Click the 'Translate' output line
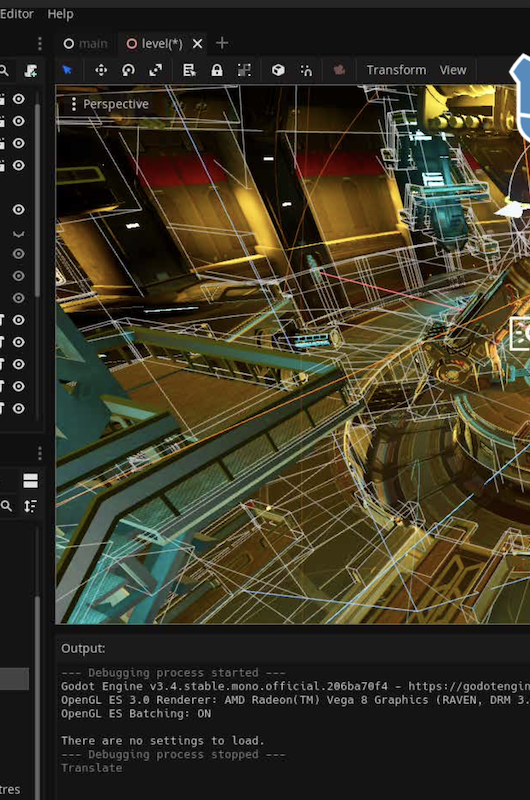Image resolution: width=530 pixels, height=800 pixels. [91, 768]
